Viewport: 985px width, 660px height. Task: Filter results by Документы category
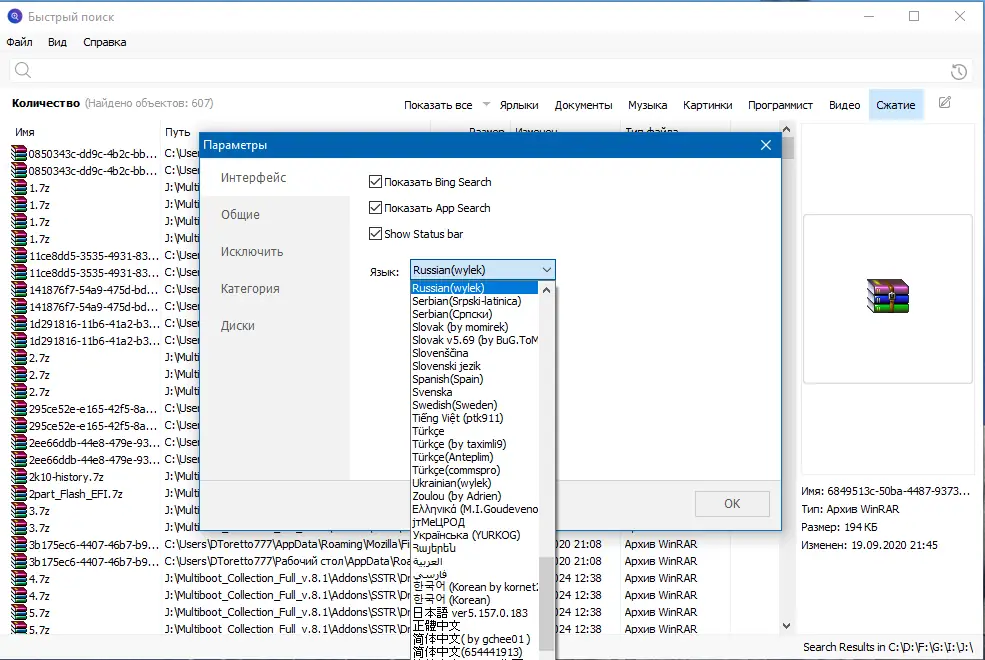pyautogui.click(x=583, y=105)
